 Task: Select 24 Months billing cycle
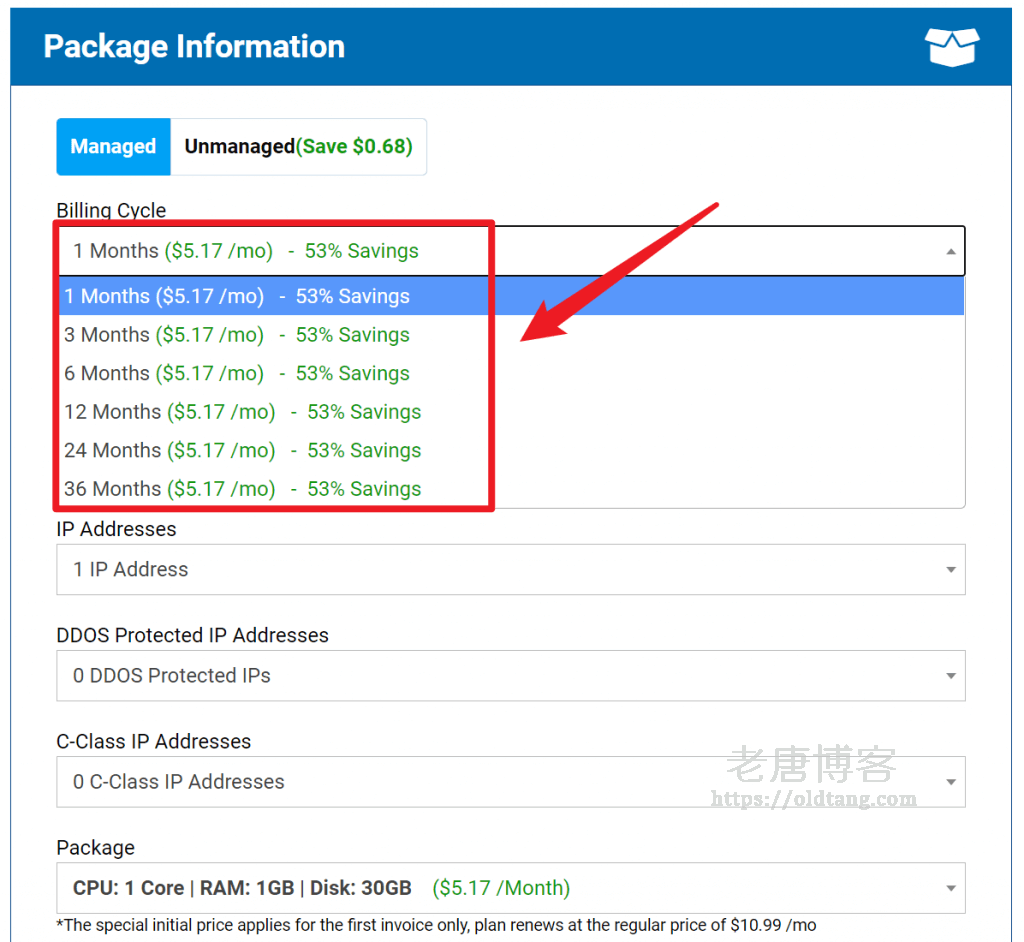[242, 451]
